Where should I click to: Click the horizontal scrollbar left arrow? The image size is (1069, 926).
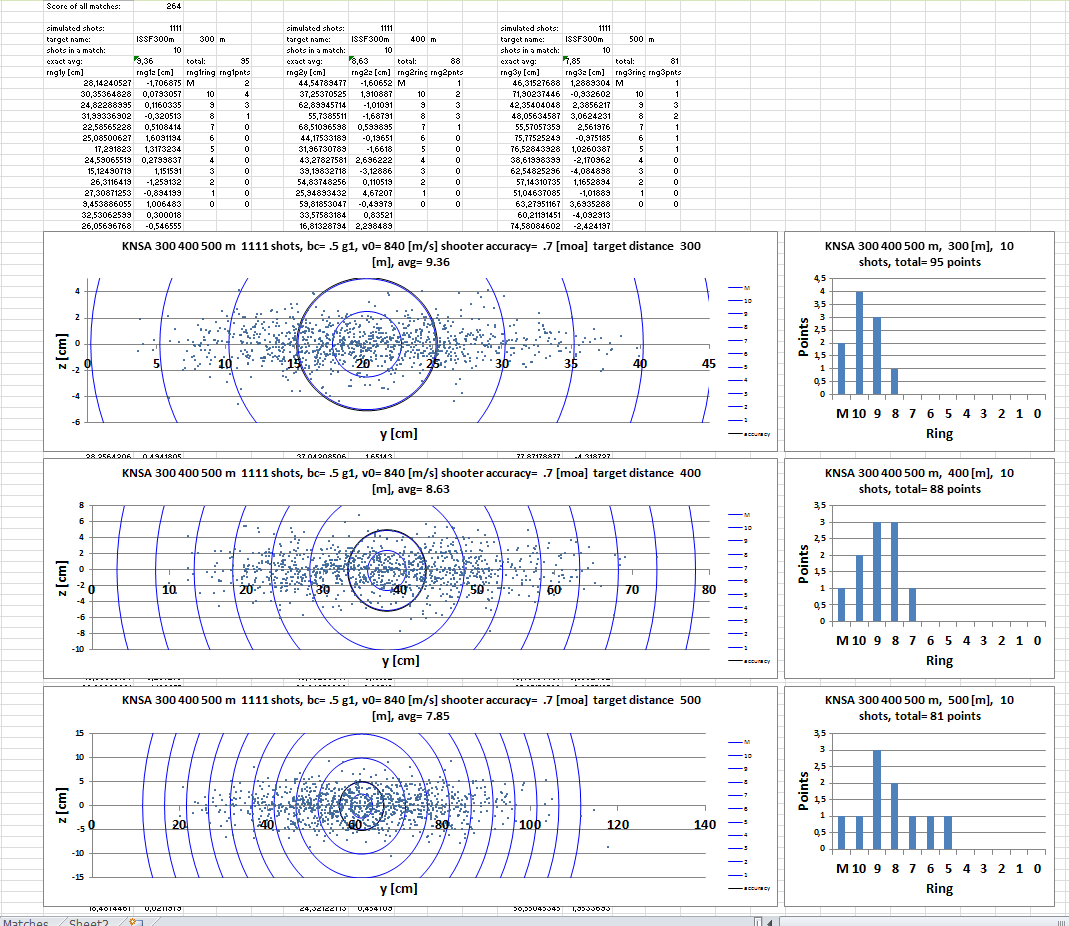click(x=770, y=922)
